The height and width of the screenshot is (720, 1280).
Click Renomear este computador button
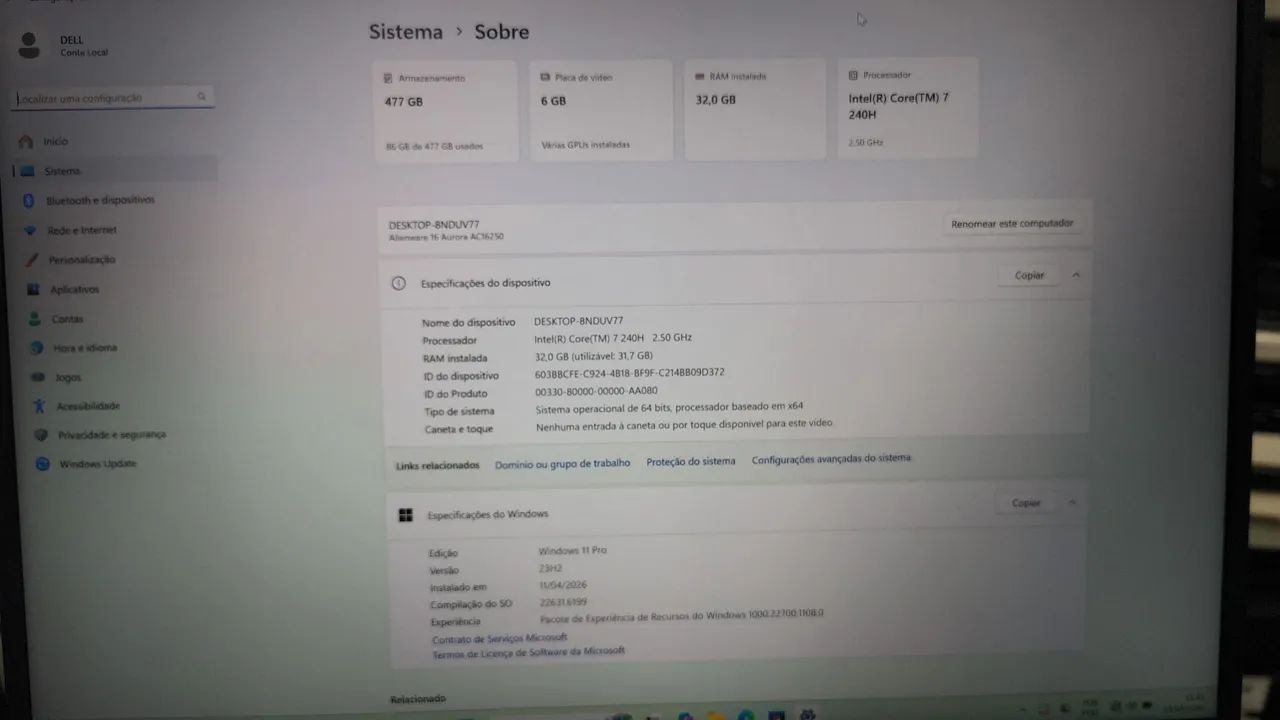(1012, 224)
